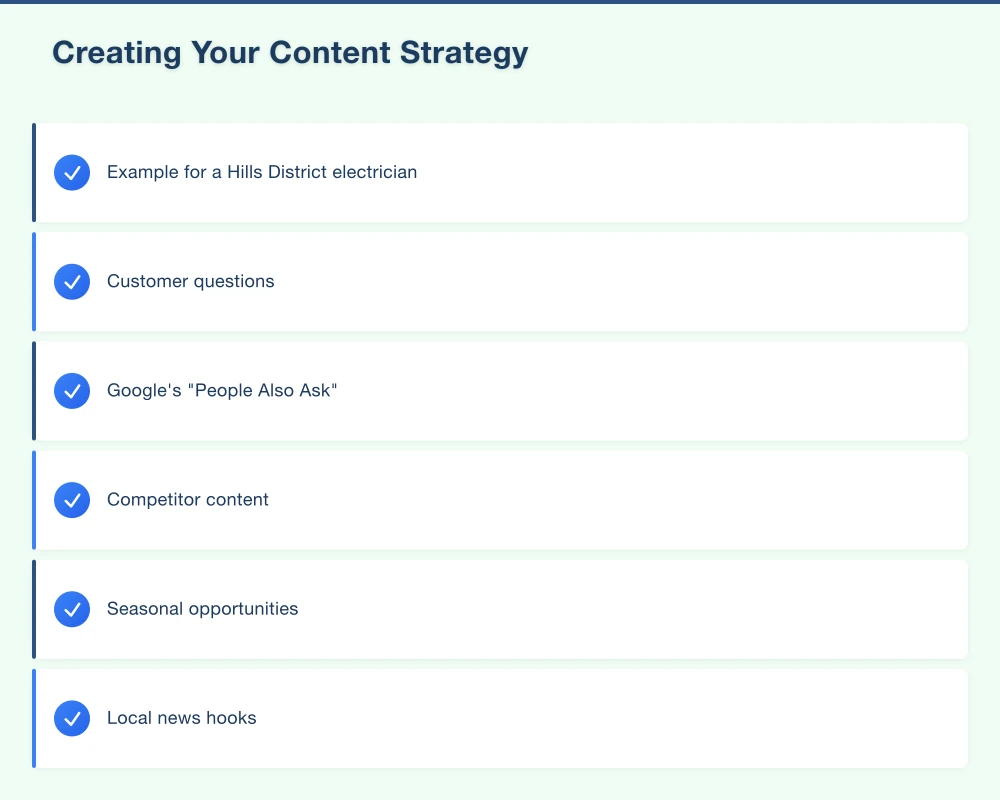
Task: Tap the checkmark icon for Seasonal opportunities
Action: [x=72, y=609]
